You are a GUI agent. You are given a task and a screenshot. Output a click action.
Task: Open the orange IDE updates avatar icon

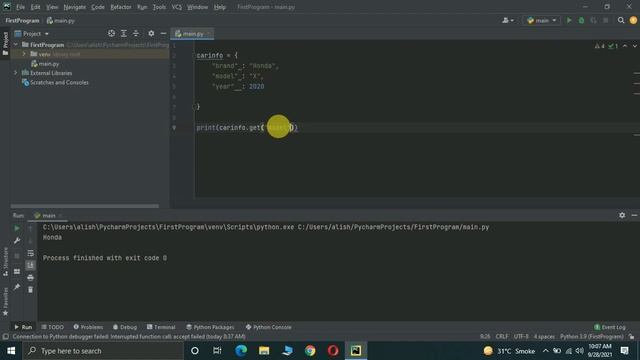pyautogui.click(x=633, y=20)
